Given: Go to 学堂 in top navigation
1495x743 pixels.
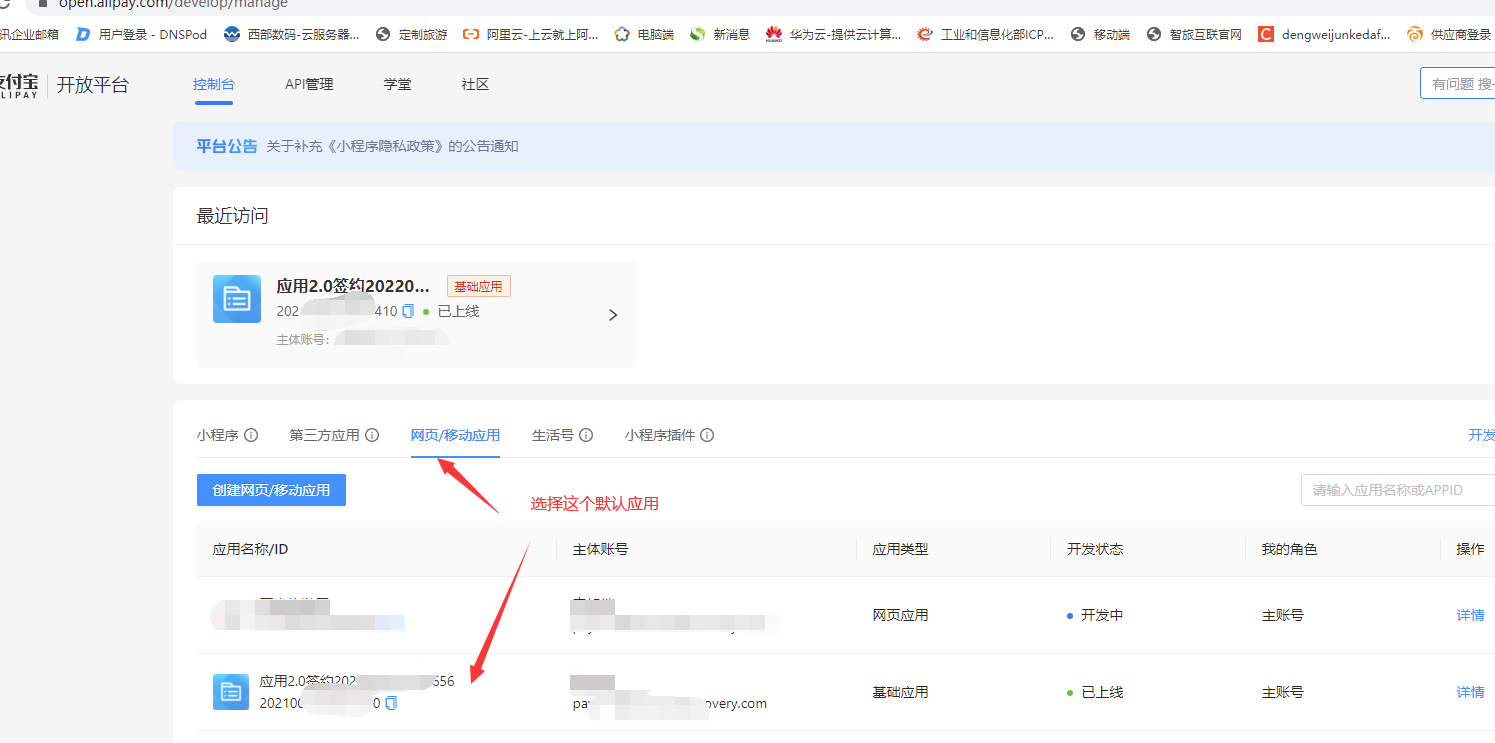Looking at the screenshot, I should tap(397, 85).
